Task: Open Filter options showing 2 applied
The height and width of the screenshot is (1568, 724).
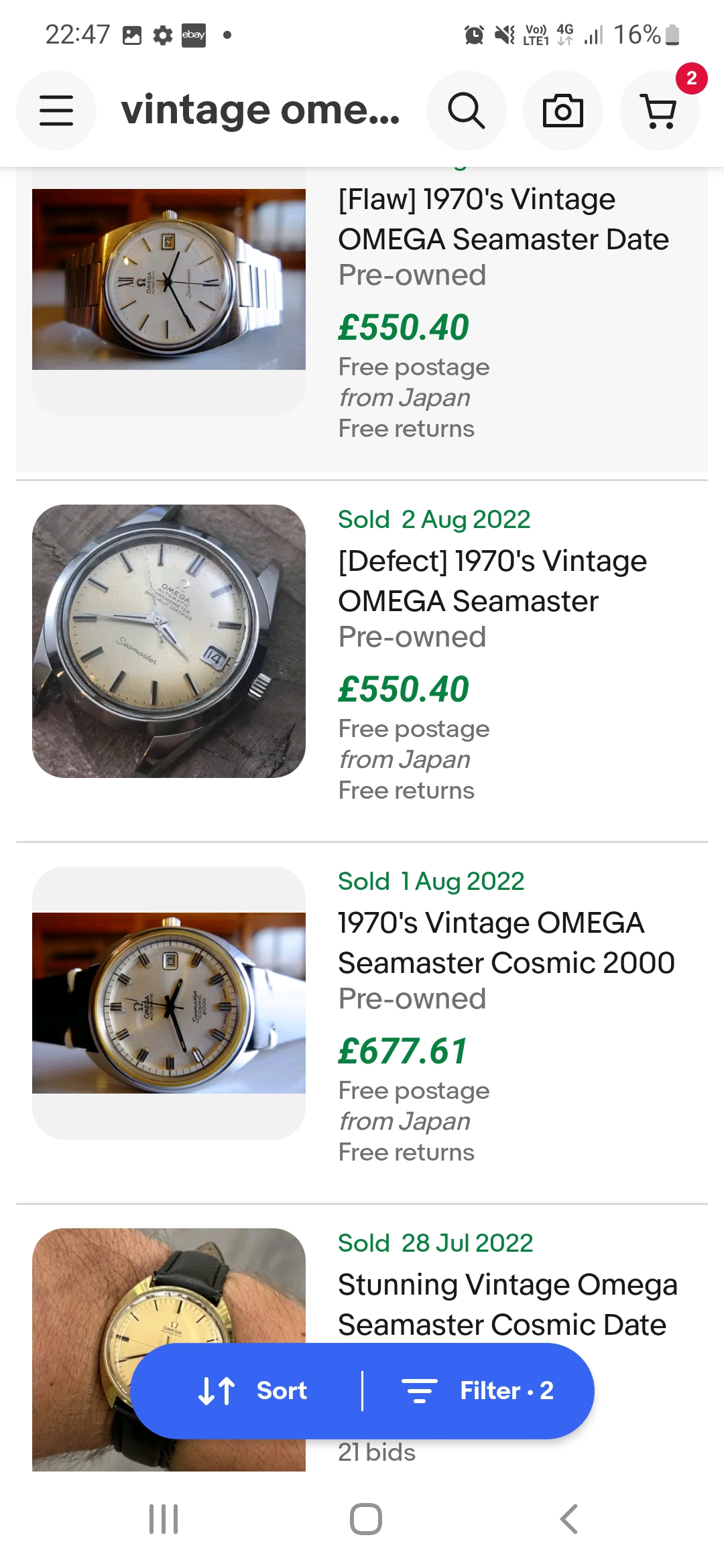Action: tap(506, 1390)
